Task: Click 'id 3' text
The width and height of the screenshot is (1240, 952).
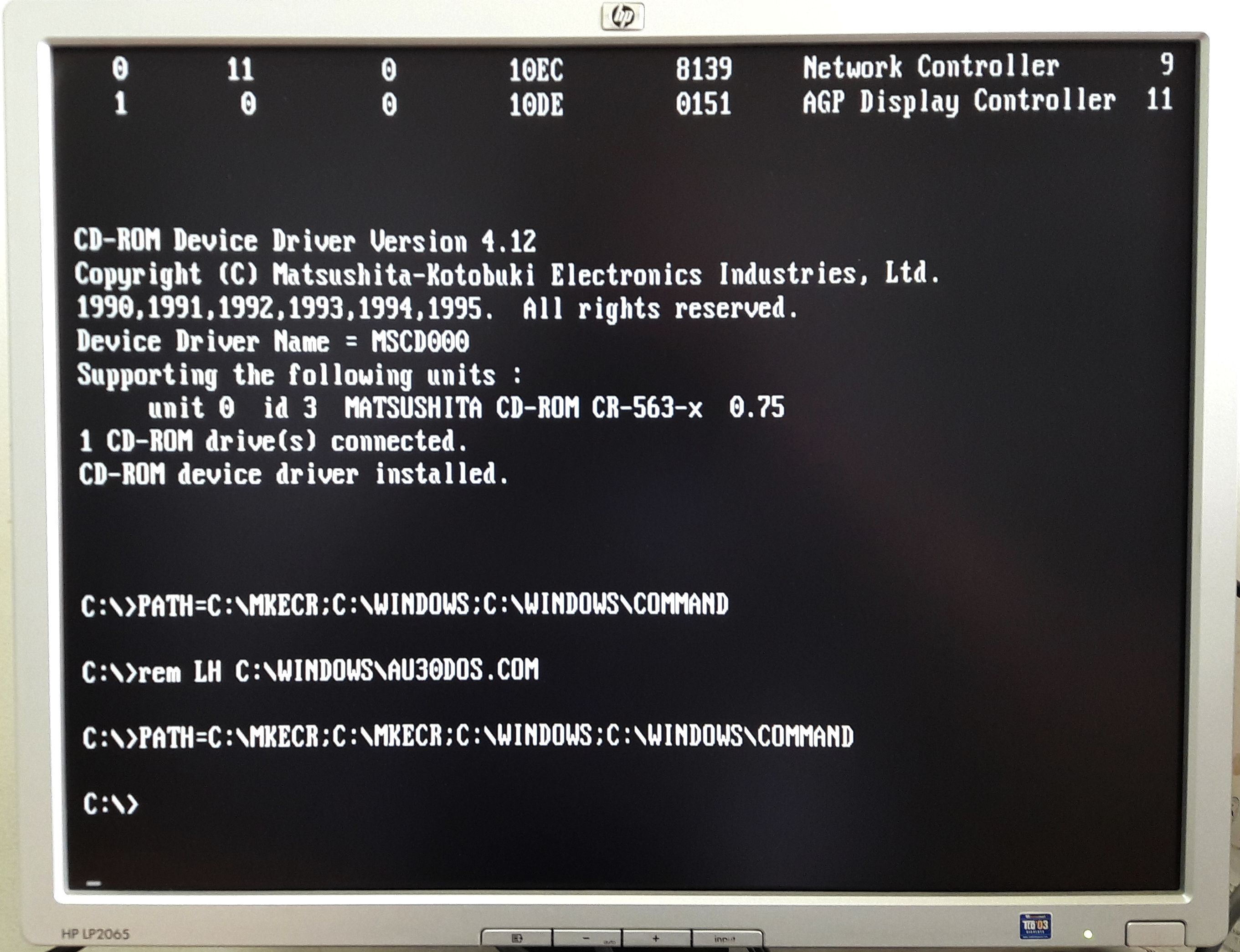Action: coord(290,408)
